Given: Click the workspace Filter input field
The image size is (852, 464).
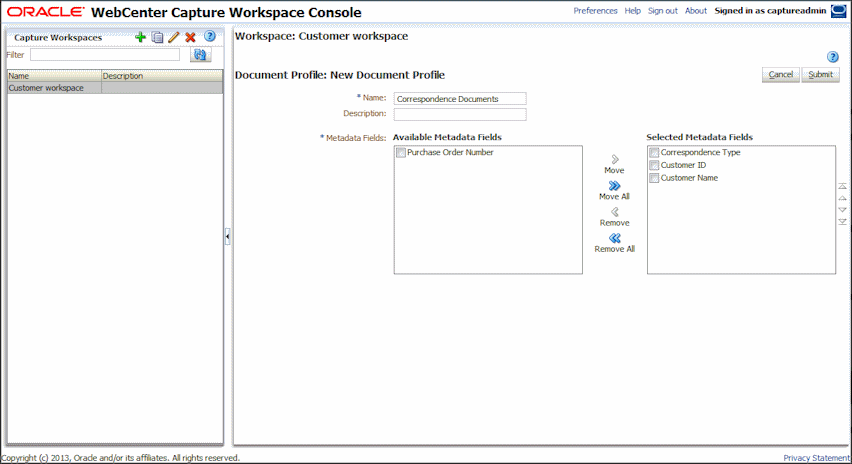Looking at the screenshot, I should 105,55.
